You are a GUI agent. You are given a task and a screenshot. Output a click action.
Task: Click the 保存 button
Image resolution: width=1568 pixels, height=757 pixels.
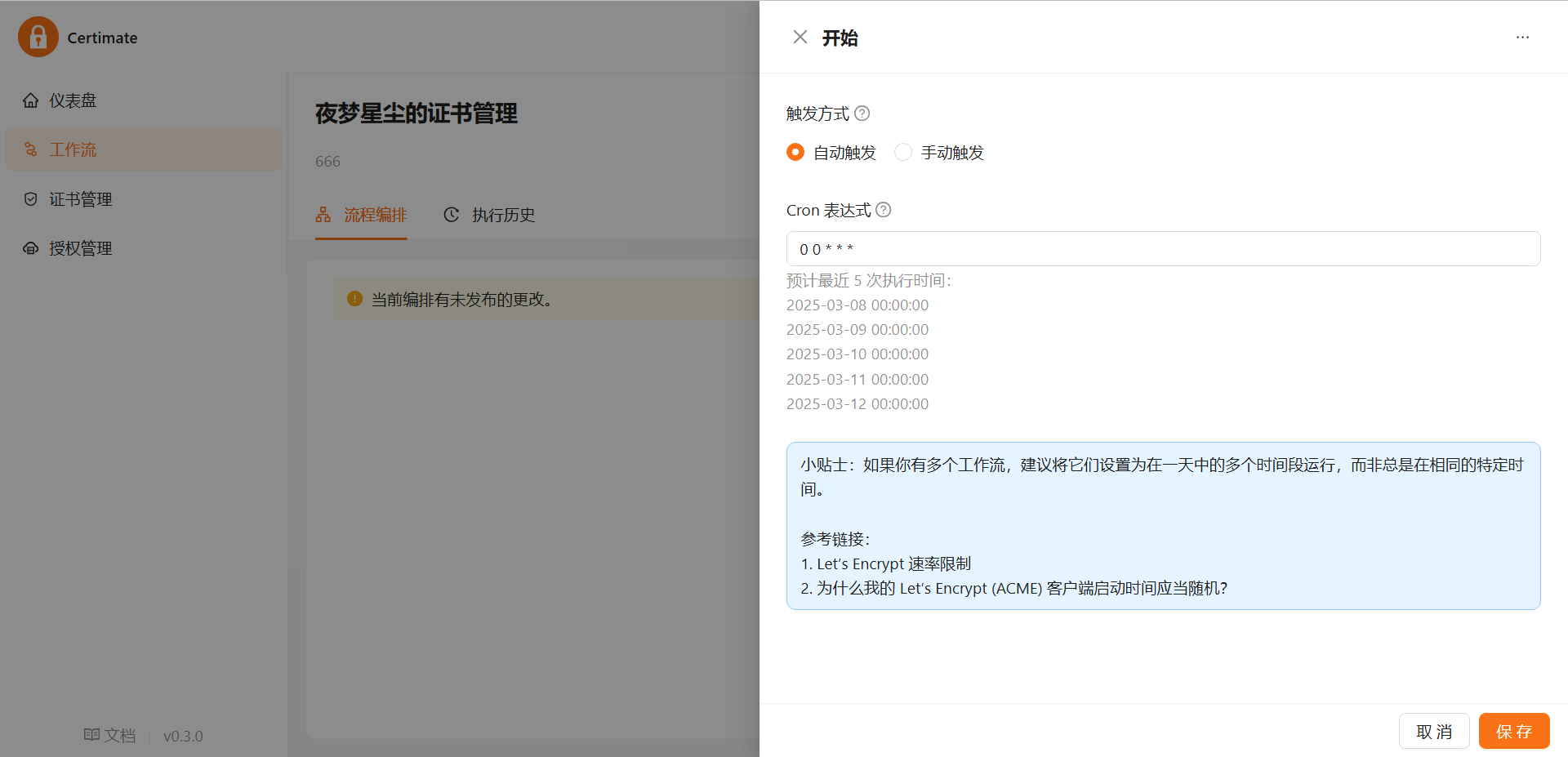tap(1513, 732)
